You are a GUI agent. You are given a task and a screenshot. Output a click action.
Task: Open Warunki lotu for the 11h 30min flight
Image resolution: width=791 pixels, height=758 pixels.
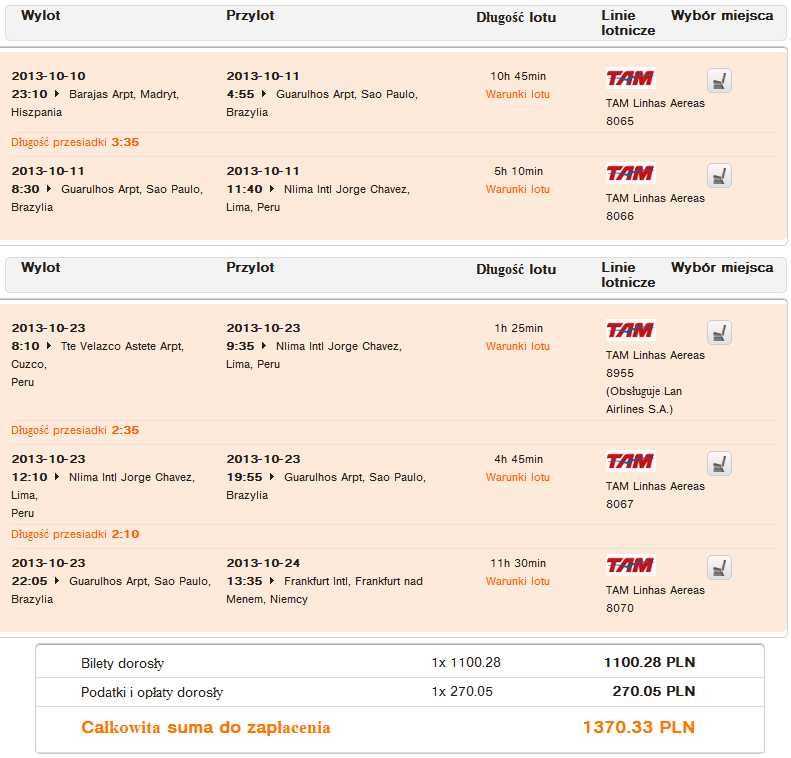(517, 582)
